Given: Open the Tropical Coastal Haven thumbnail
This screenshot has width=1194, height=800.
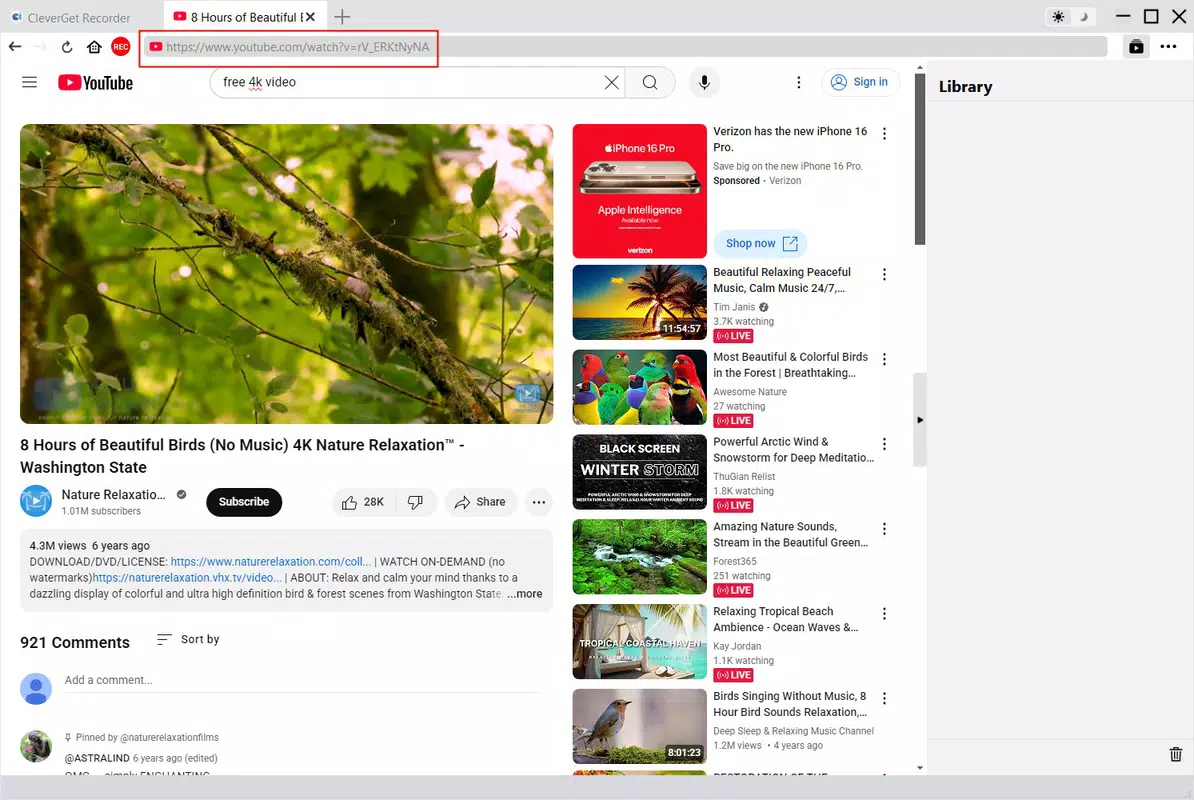Looking at the screenshot, I should (640, 642).
